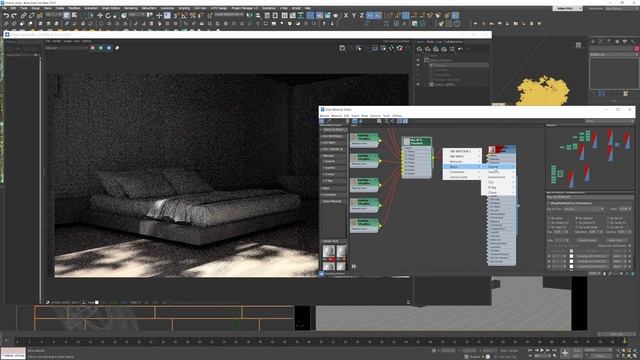Toggle the Percent Snap icon
The height and width of the screenshot is (360, 640).
[x=193, y=16]
